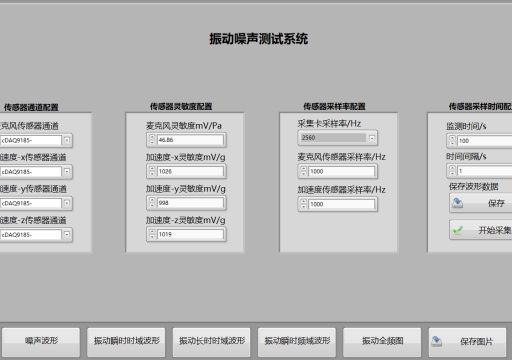Screen dimensions: 512x360
Task: Click the 采集卡采样率 value 2560
Action: pyautogui.click(x=333, y=138)
